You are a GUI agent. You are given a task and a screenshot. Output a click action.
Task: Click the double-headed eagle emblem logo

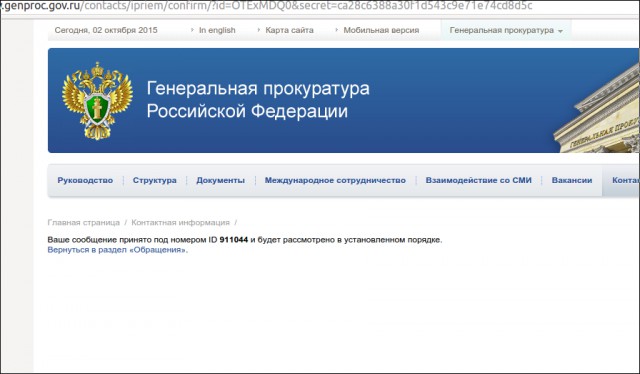pos(97,101)
